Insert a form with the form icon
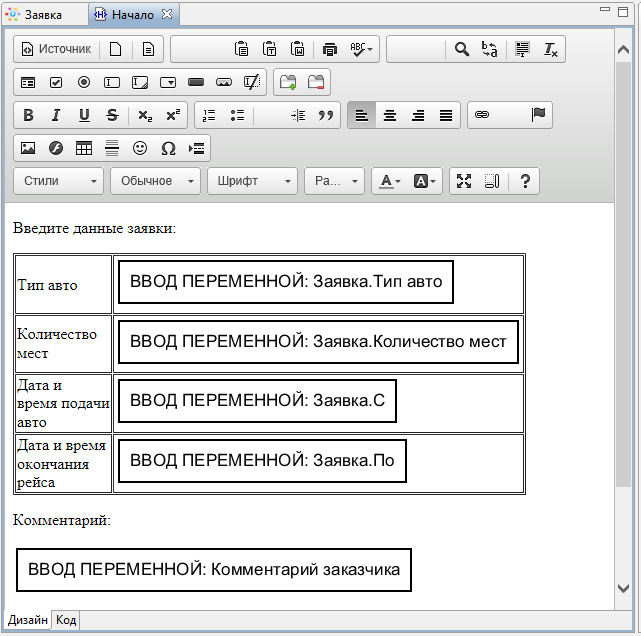Image resolution: width=641 pixels, height=636 pixels. click(x=28, y=83)
